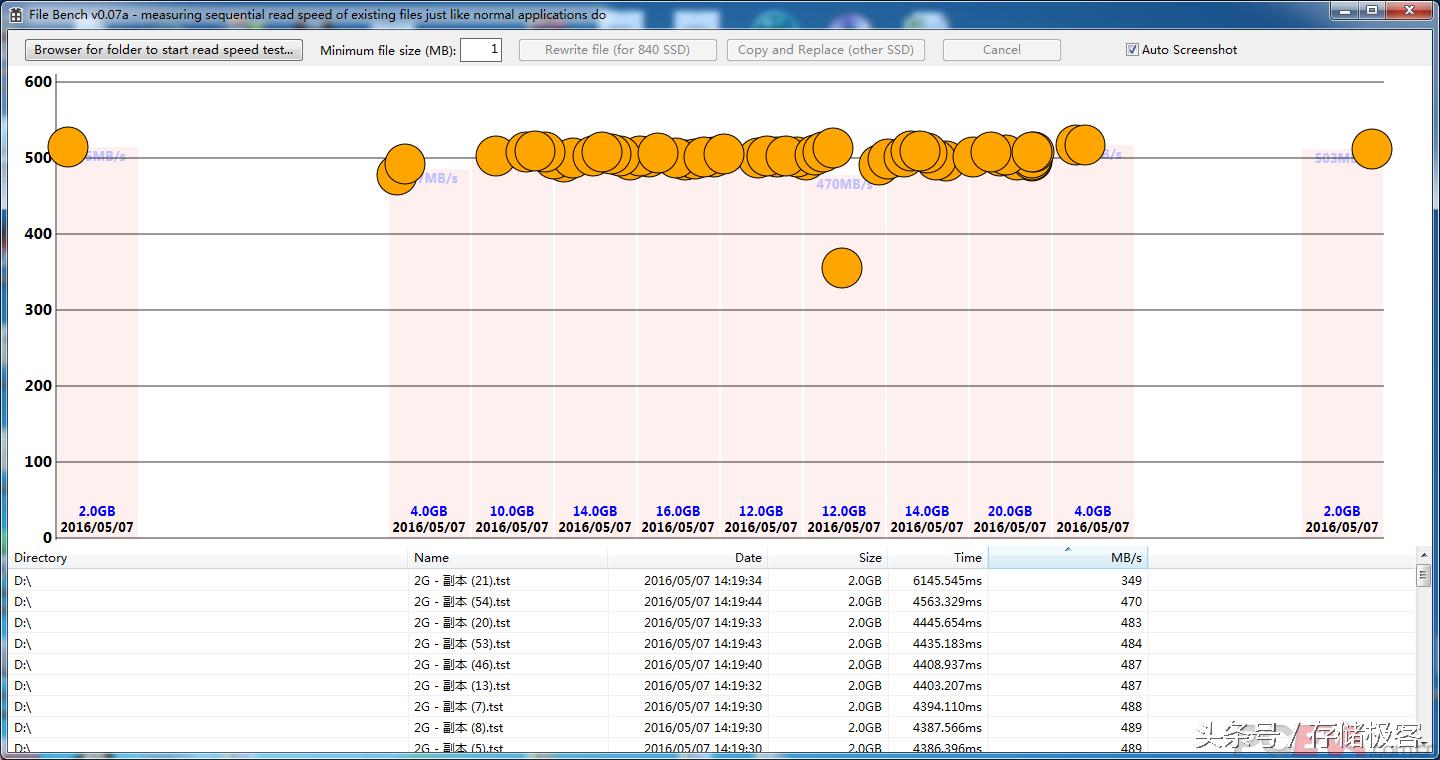This screenshot has width=1440, height=760.
Task: Click the file list scrollbar up arrow
Action: click(1423, 555)
